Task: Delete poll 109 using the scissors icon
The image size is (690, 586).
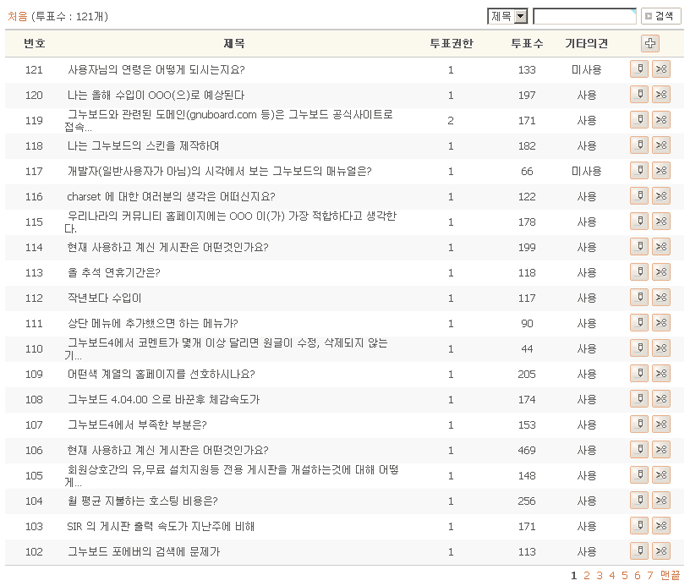Action: coord(661,373)
